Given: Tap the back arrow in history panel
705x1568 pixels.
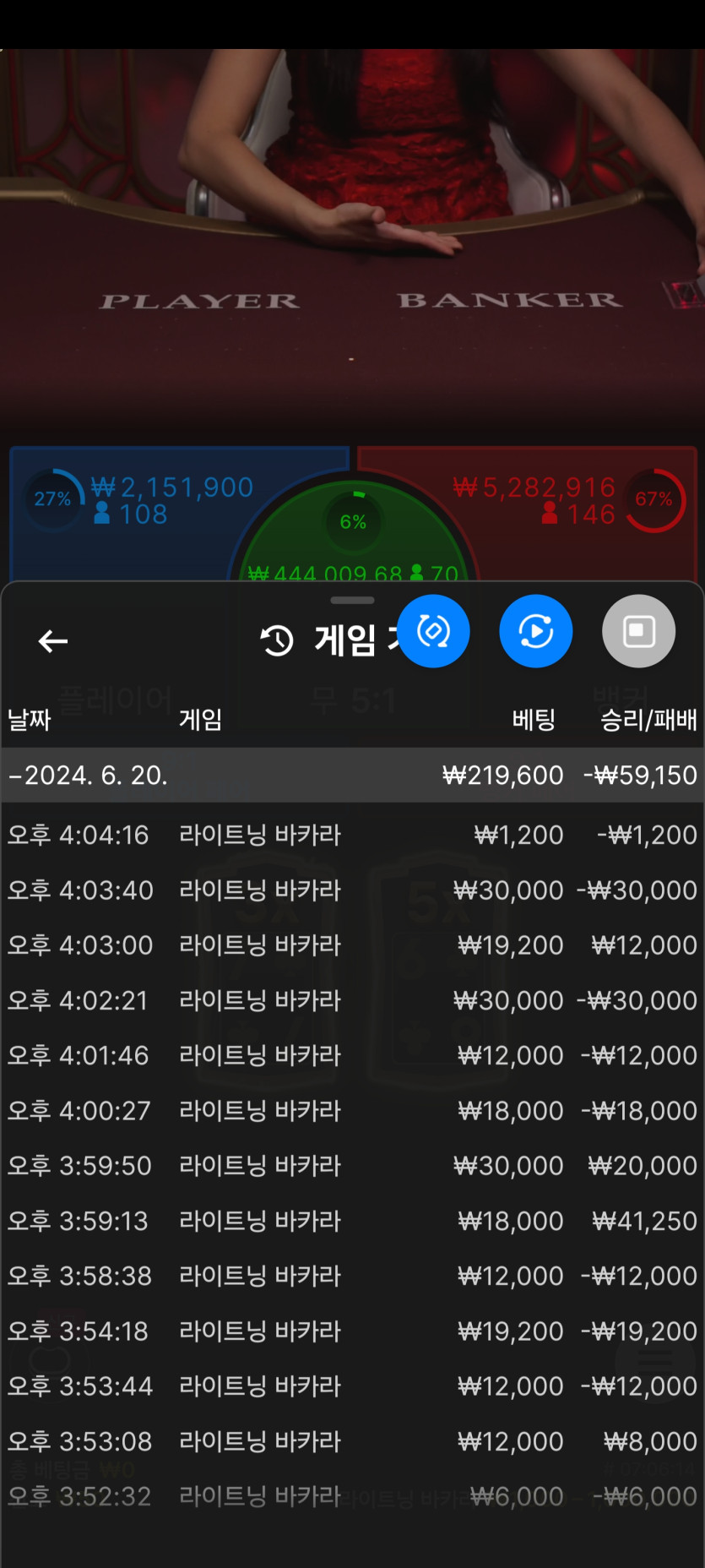Looking at the screenshot, I should point(53,641).
